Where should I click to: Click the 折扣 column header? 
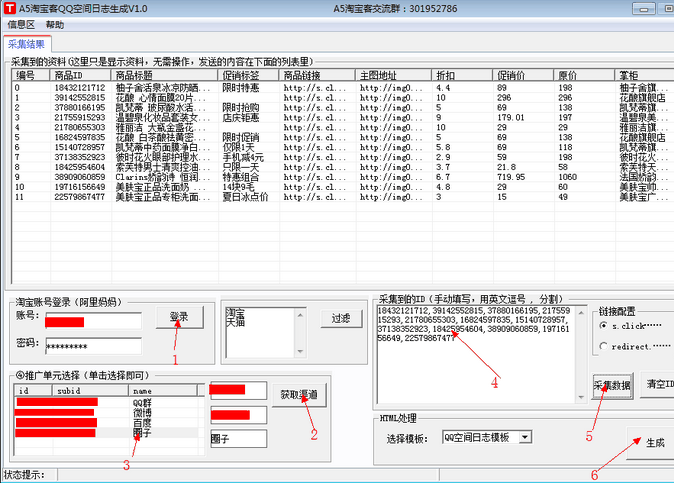[x=462, y=75]
